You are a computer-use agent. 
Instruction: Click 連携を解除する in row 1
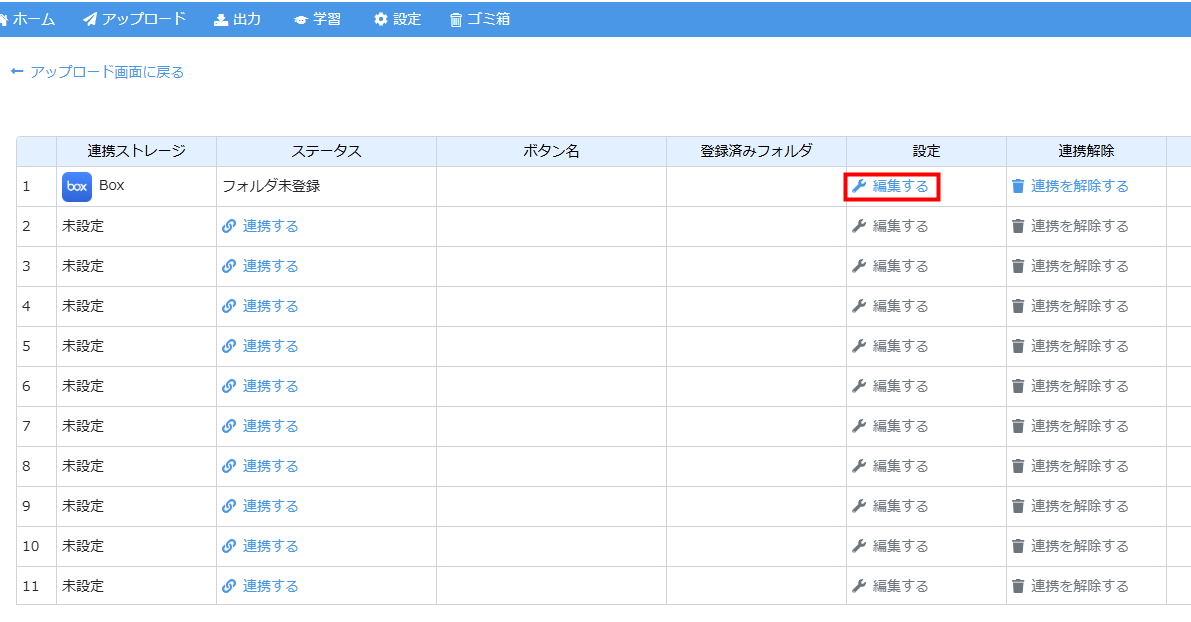pyautogui.click(x=1079, y=186)
